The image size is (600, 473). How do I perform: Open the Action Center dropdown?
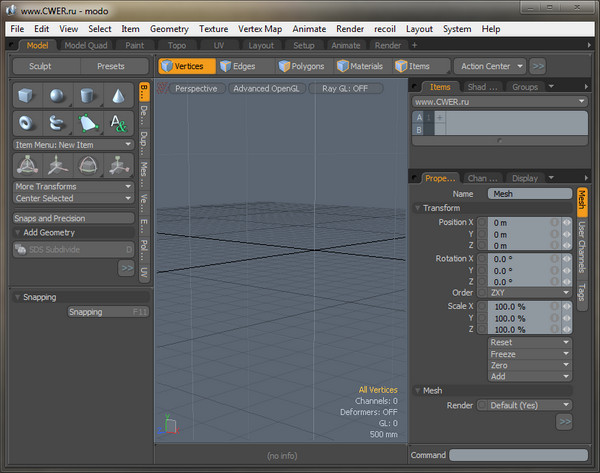(490, 66)
